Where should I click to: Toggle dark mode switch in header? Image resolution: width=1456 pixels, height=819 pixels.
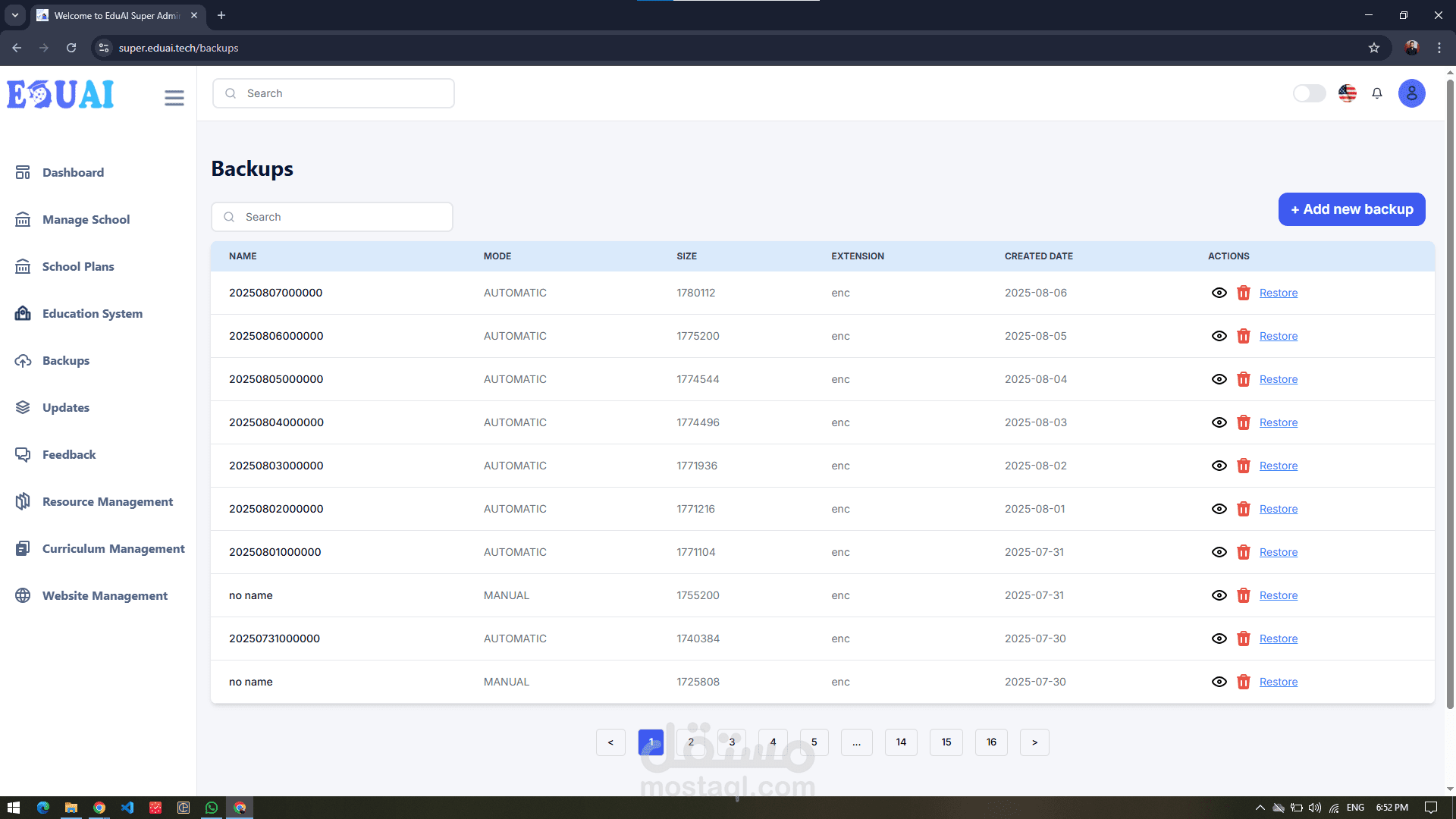[1310, 93]
